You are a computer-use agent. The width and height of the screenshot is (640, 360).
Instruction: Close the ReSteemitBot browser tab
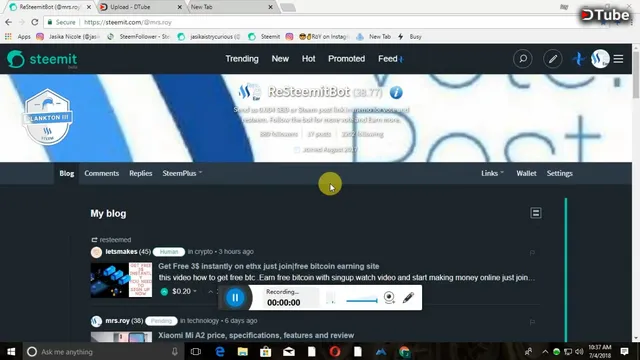click(x=89, y=7)
